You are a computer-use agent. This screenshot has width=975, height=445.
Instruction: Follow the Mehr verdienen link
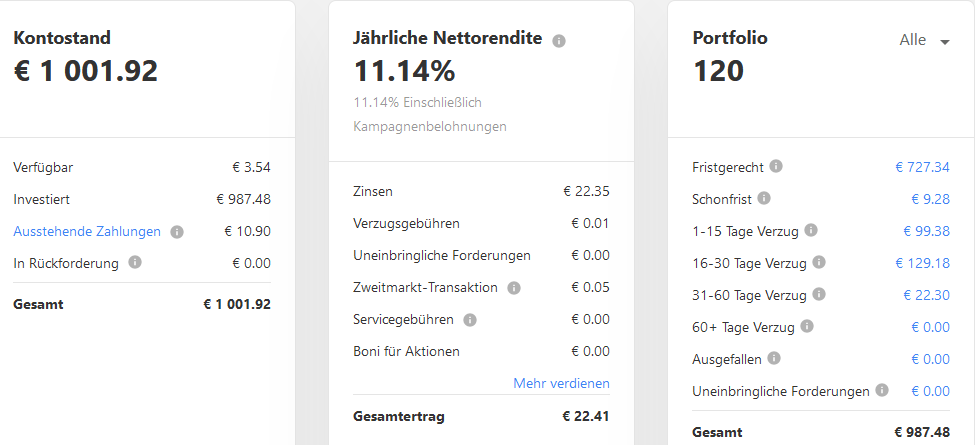point(561,383)
